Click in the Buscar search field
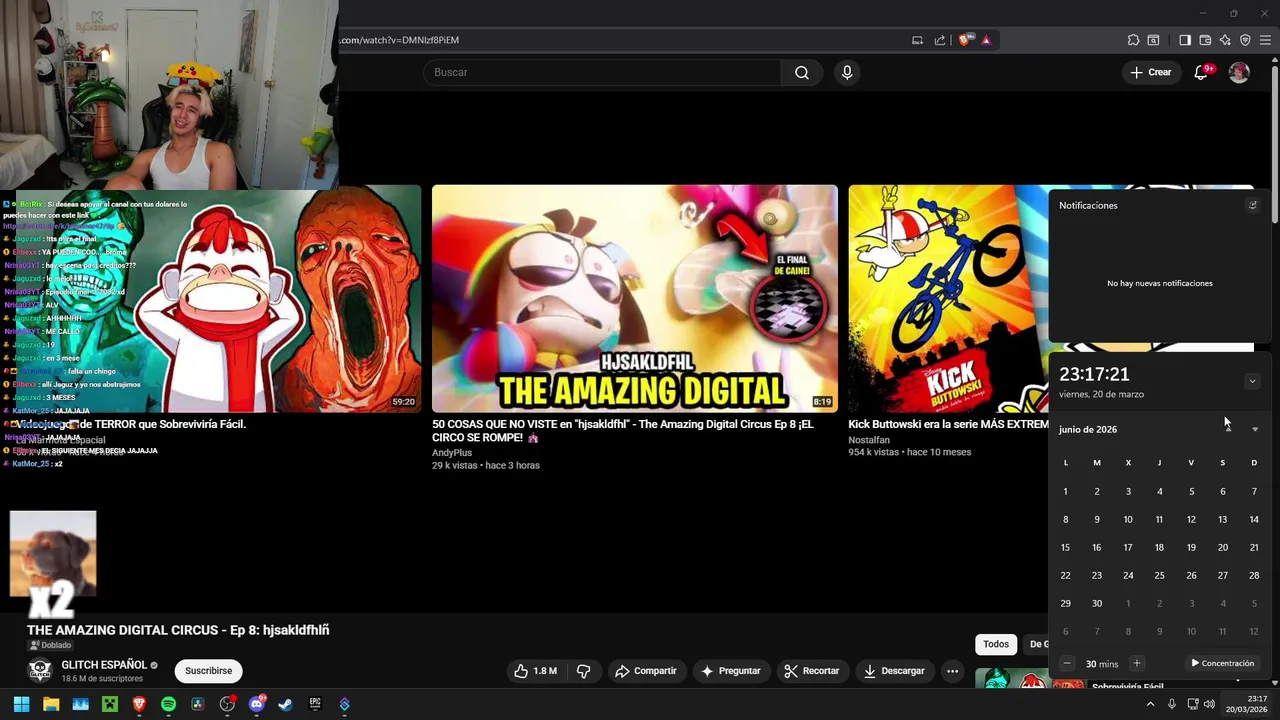The width and height of the screenshot is (1280, 720). pyautogui.click(x=602, y=72)
